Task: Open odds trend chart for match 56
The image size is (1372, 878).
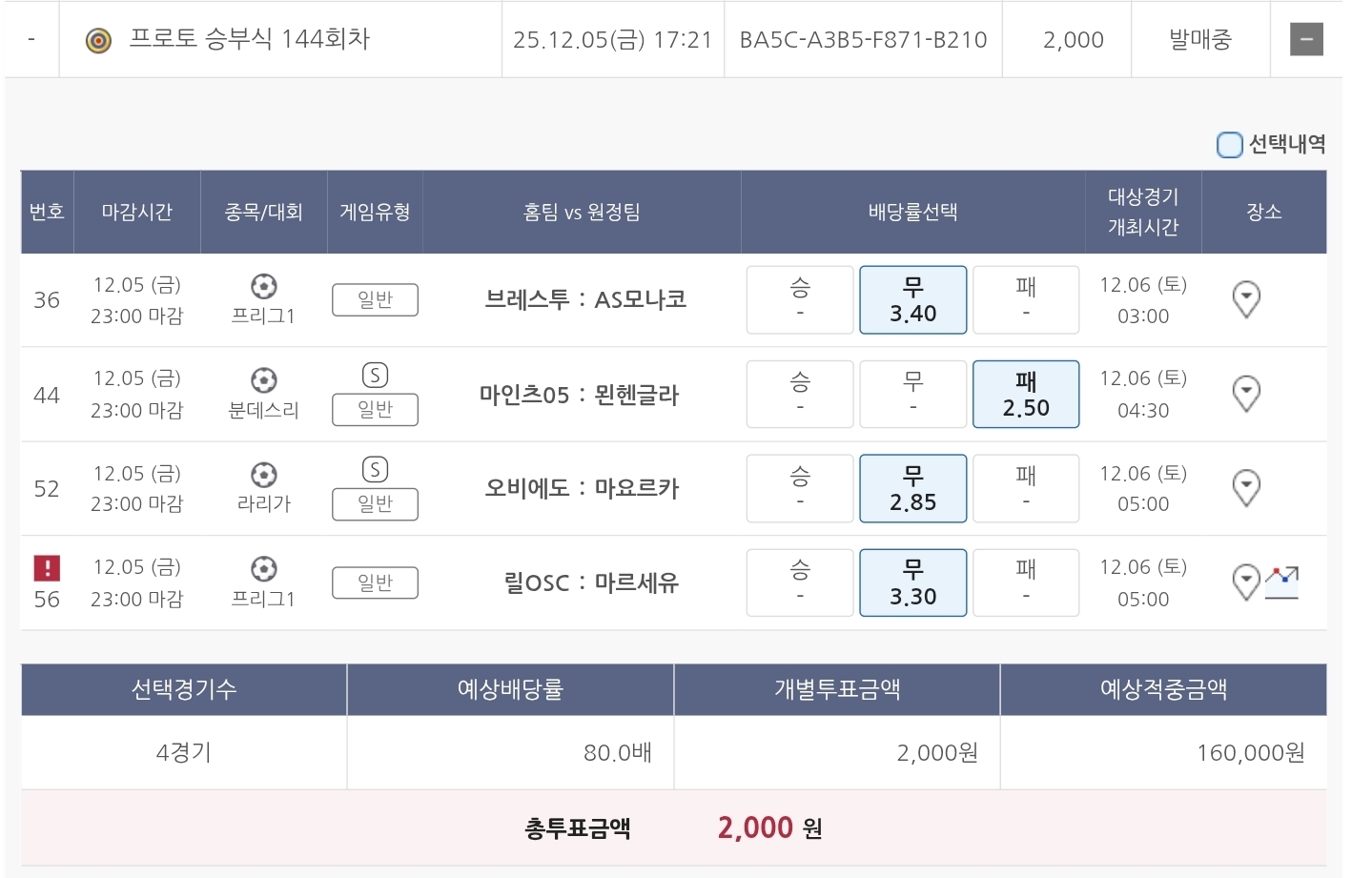Action: click(1282, 582)
